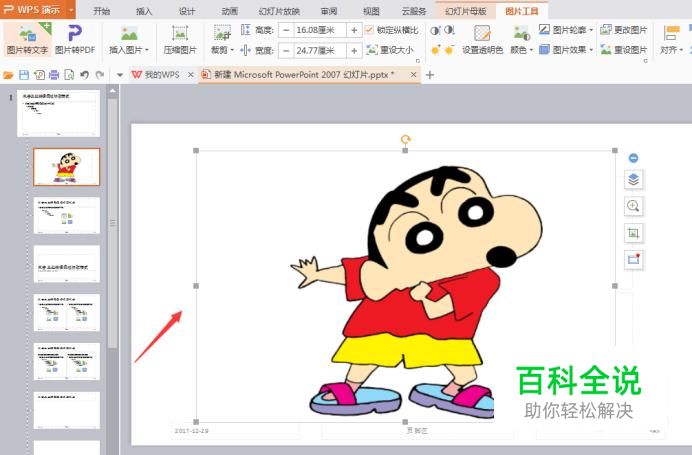Viewport: 692px width, 455px height.
Task: Open the 幻灯片放映 ribbon tab
Action: click(279, 11)
